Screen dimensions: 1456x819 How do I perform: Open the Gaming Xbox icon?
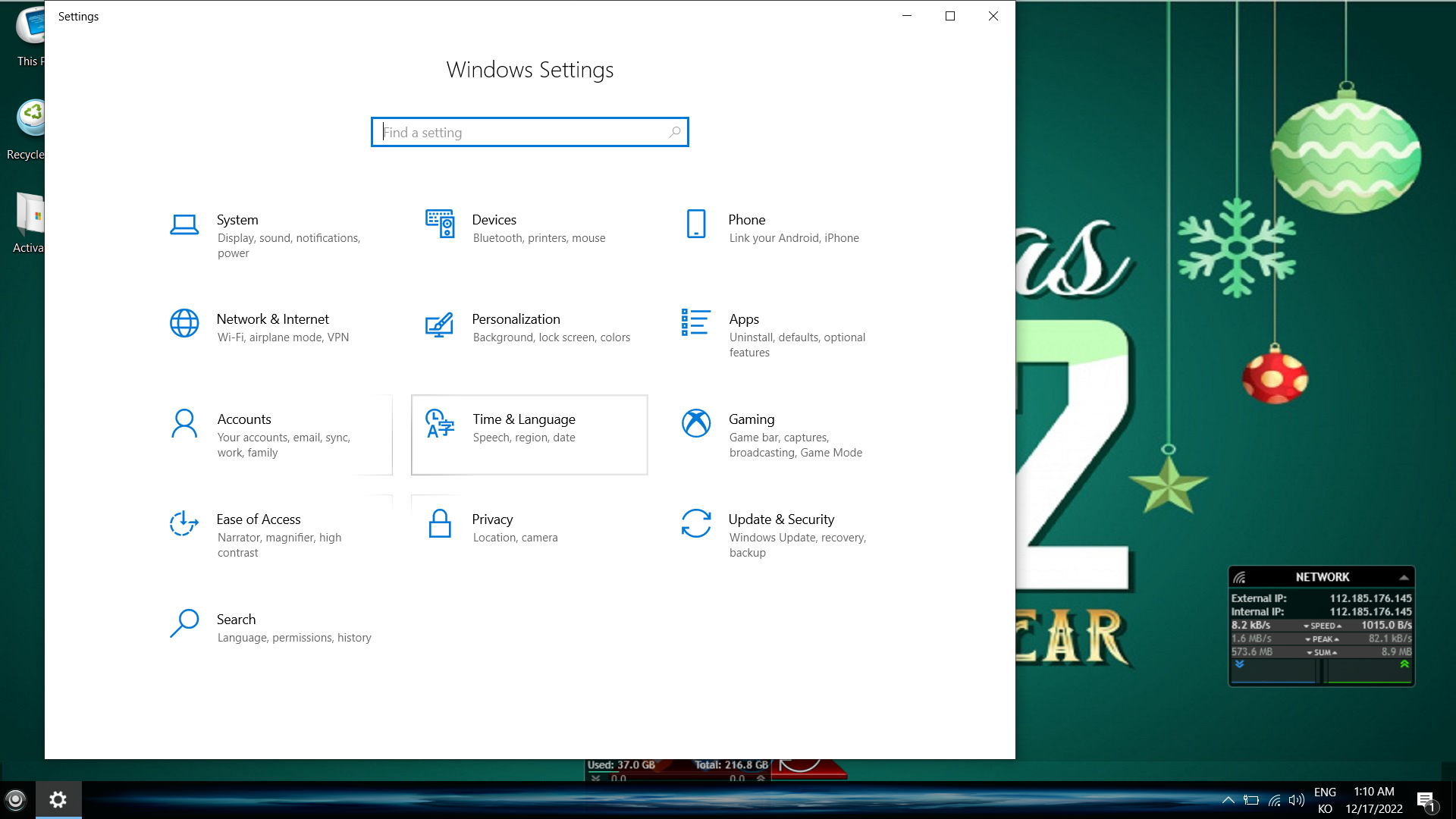(696, 423)
